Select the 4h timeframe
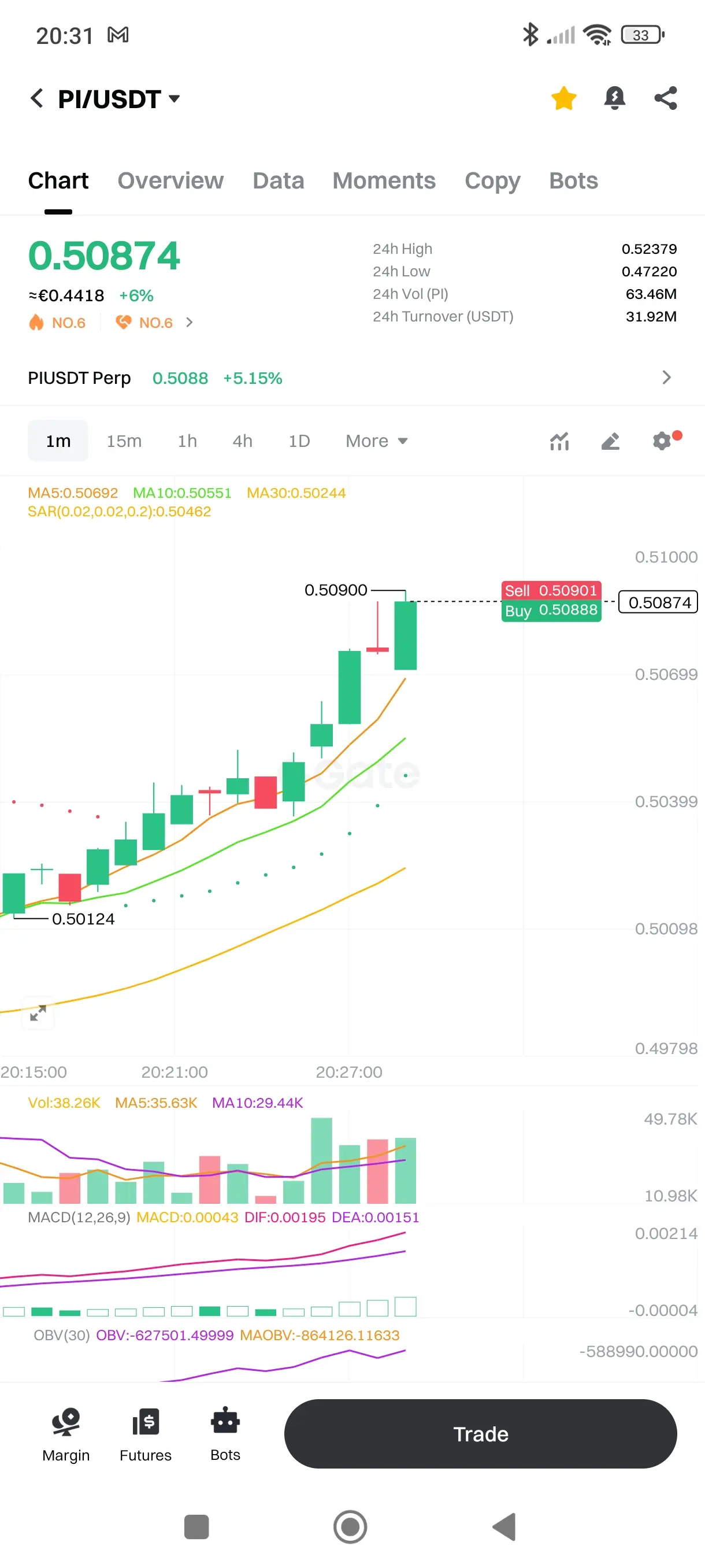Image resolution: width=705 pixels, height=1568 pixels. coord(242,441)
